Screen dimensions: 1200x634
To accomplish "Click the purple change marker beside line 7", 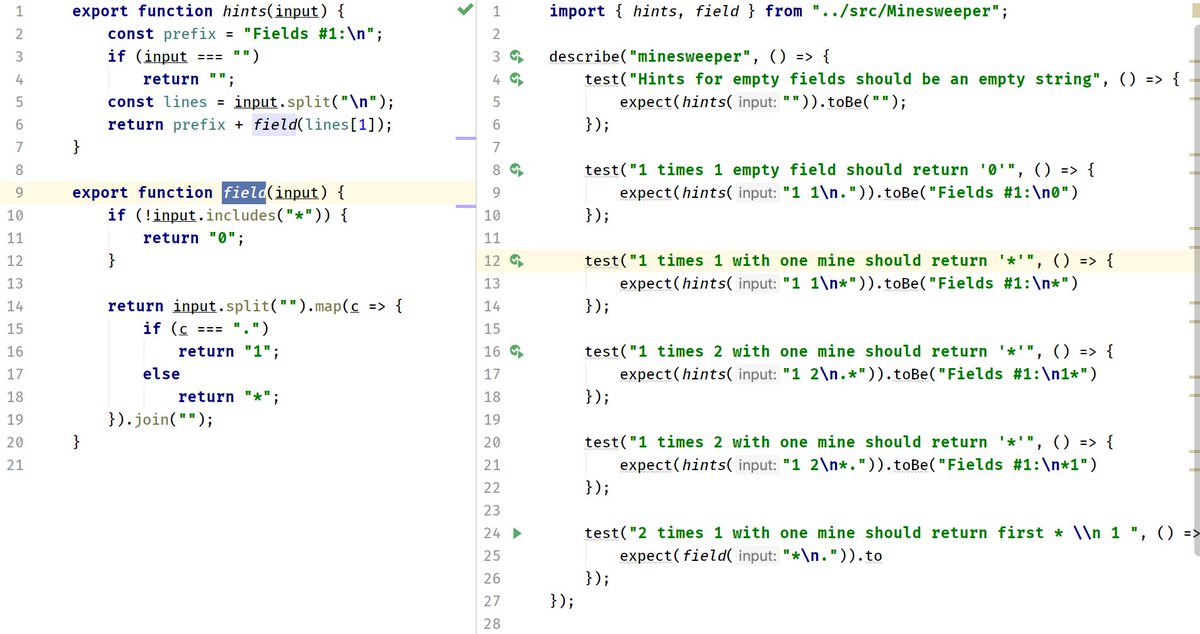I will point(465,140).
